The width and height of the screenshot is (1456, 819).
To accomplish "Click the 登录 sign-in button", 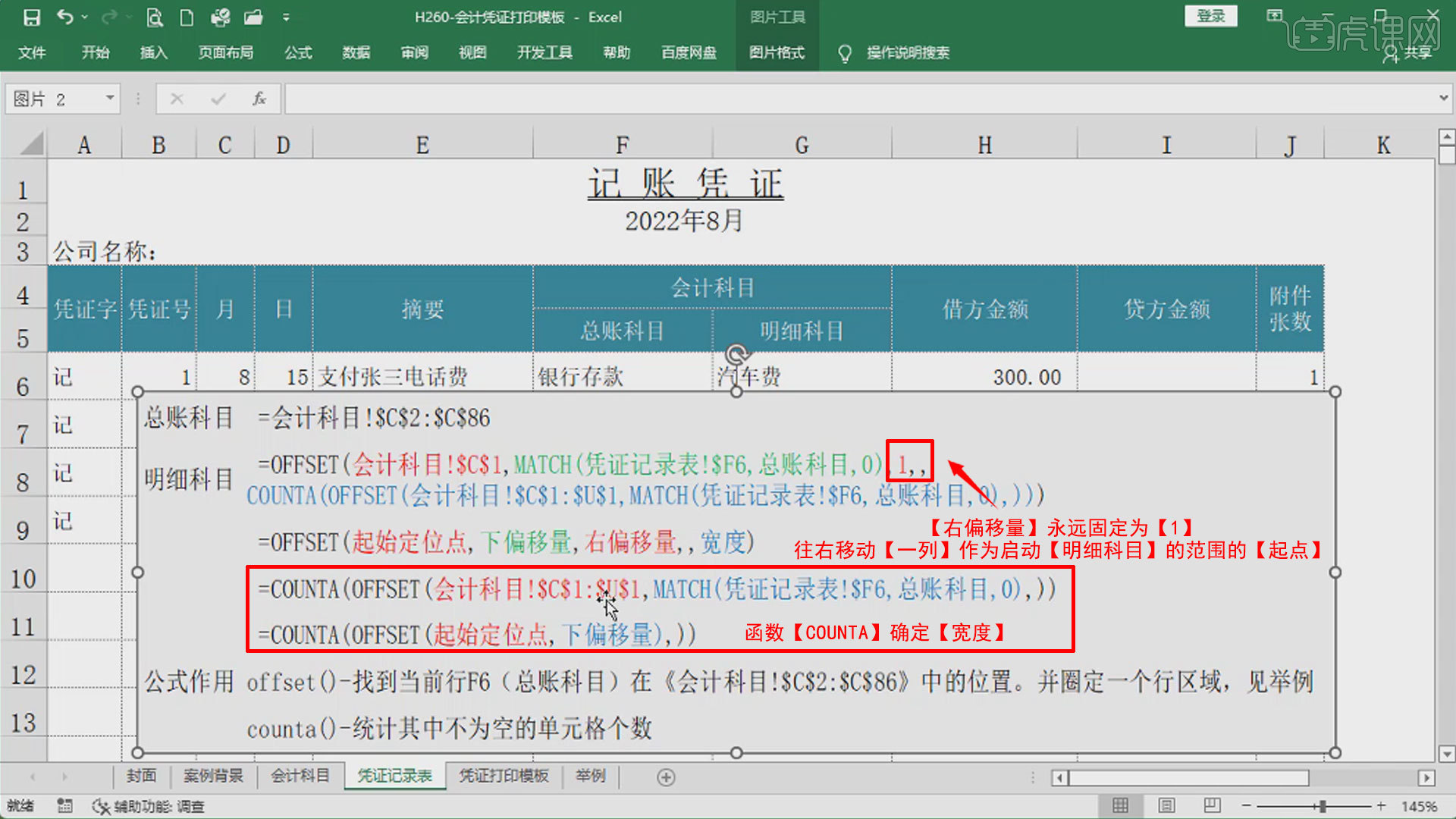I will [1210, 16].
